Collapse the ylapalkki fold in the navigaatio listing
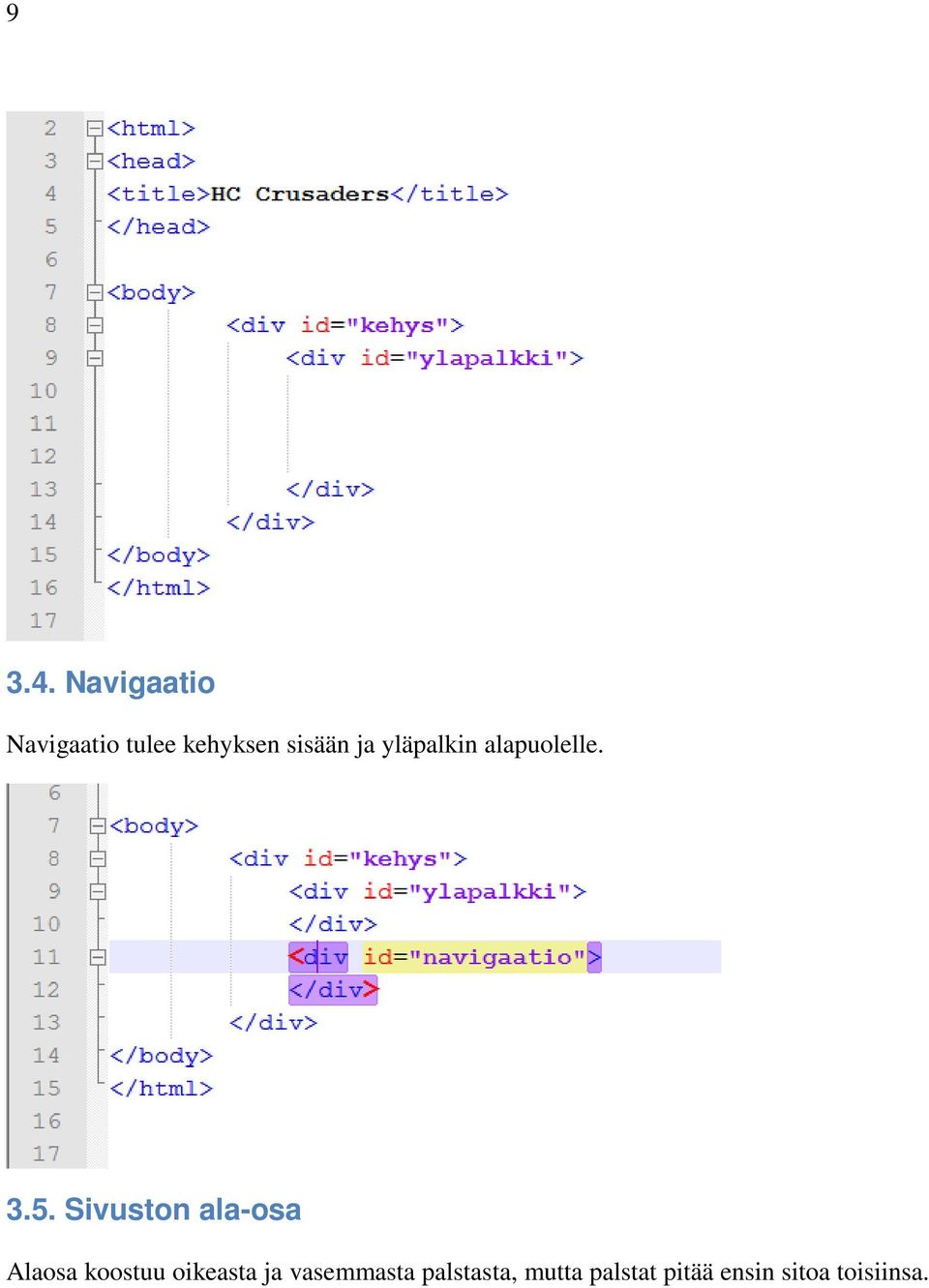The image size is (929, 1288). pyautogui.click(x=98, y=892)
